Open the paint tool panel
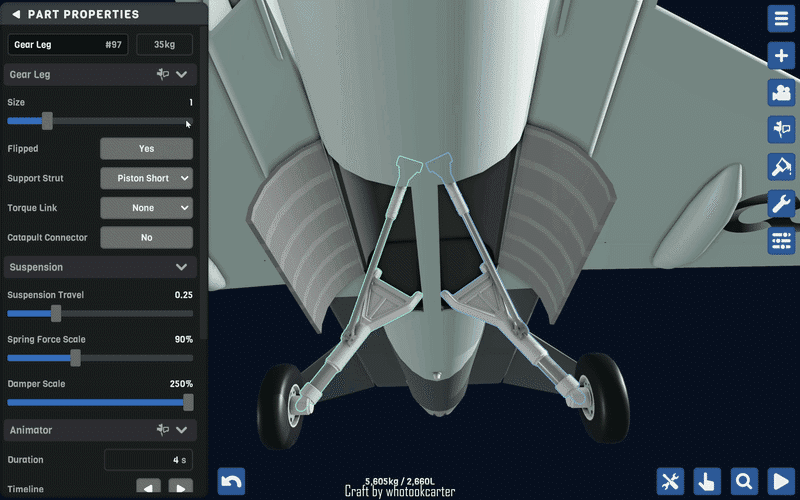 point(781,167)
